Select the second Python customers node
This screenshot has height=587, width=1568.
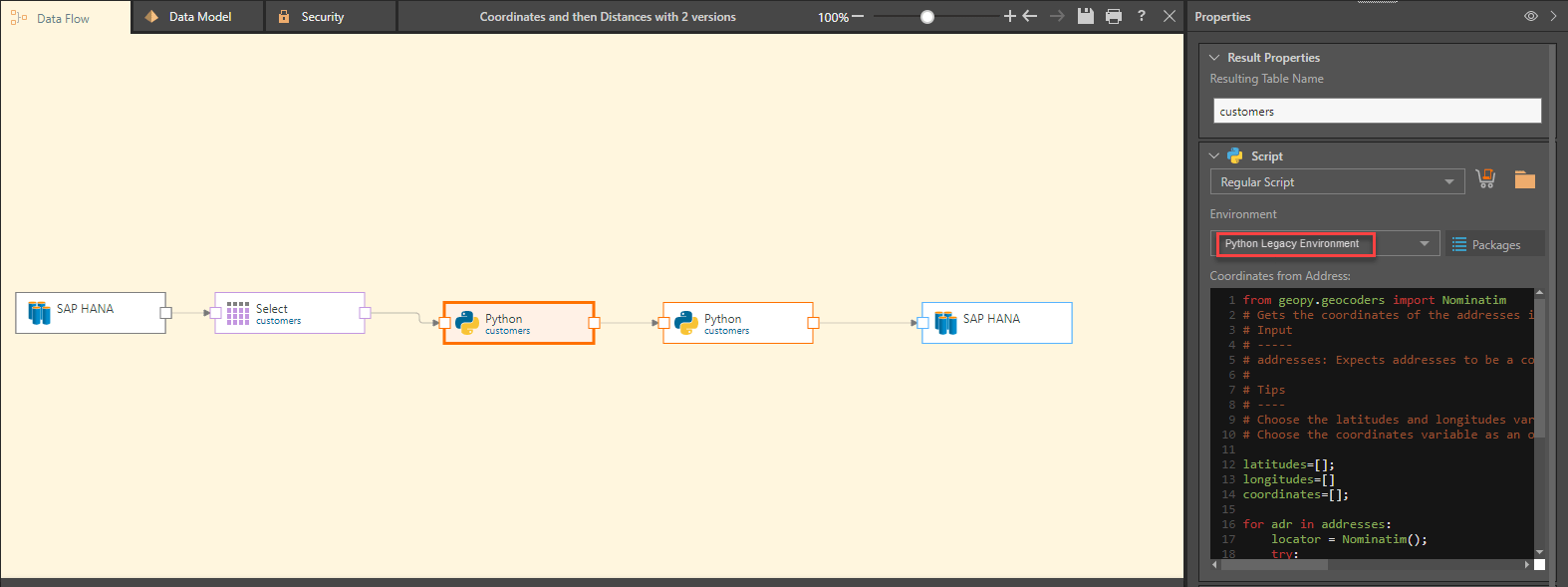pos(738,323)
